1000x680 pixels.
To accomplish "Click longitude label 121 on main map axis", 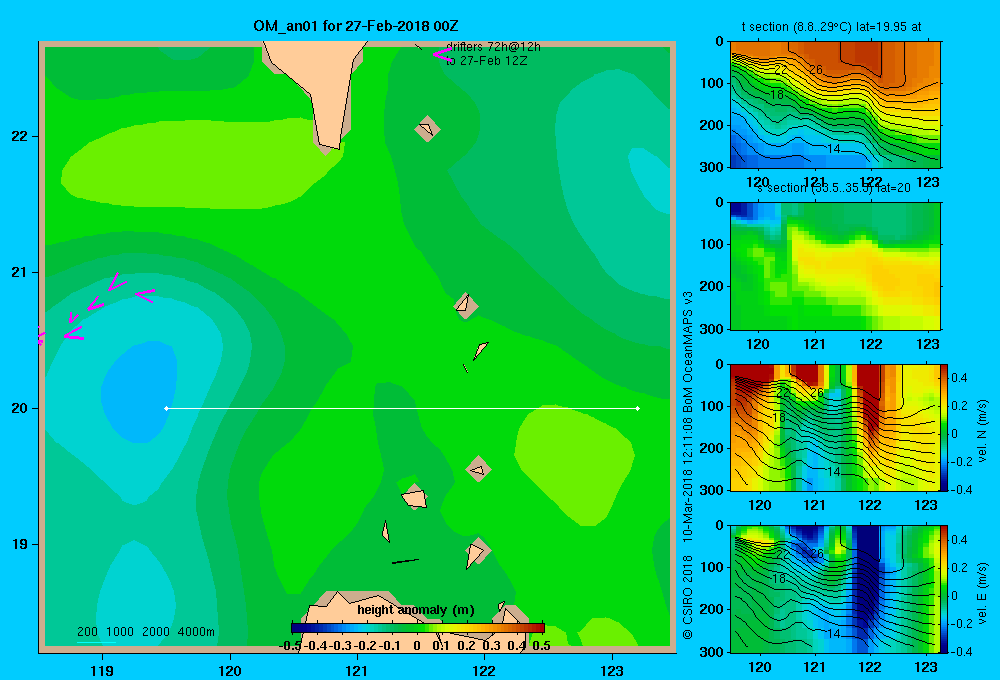I will 357,670.
